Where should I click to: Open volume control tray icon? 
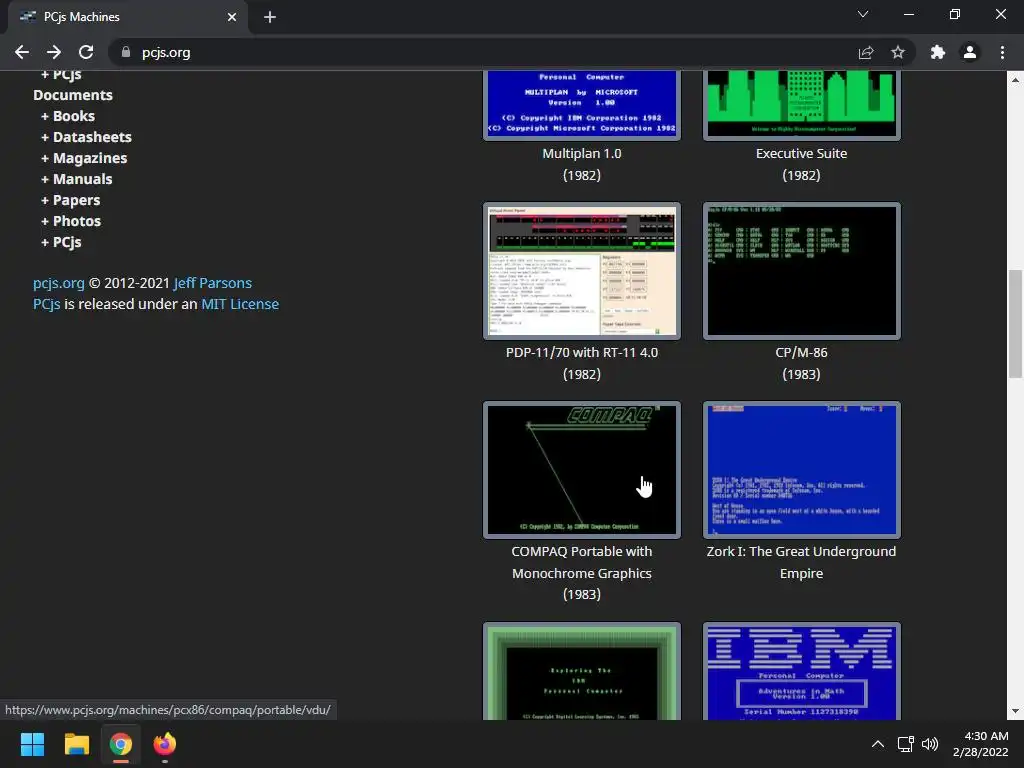point(930,744)
